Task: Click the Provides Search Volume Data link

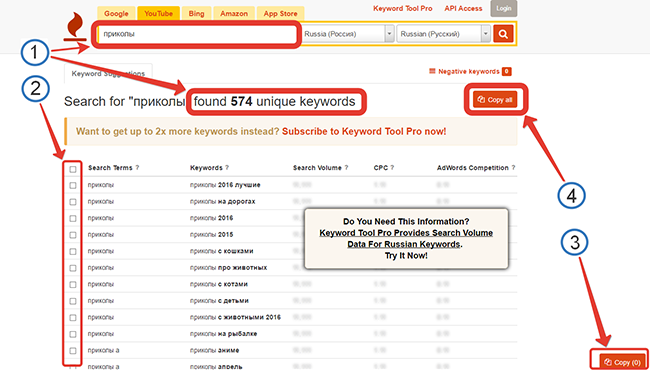Action: click(406, 239)
